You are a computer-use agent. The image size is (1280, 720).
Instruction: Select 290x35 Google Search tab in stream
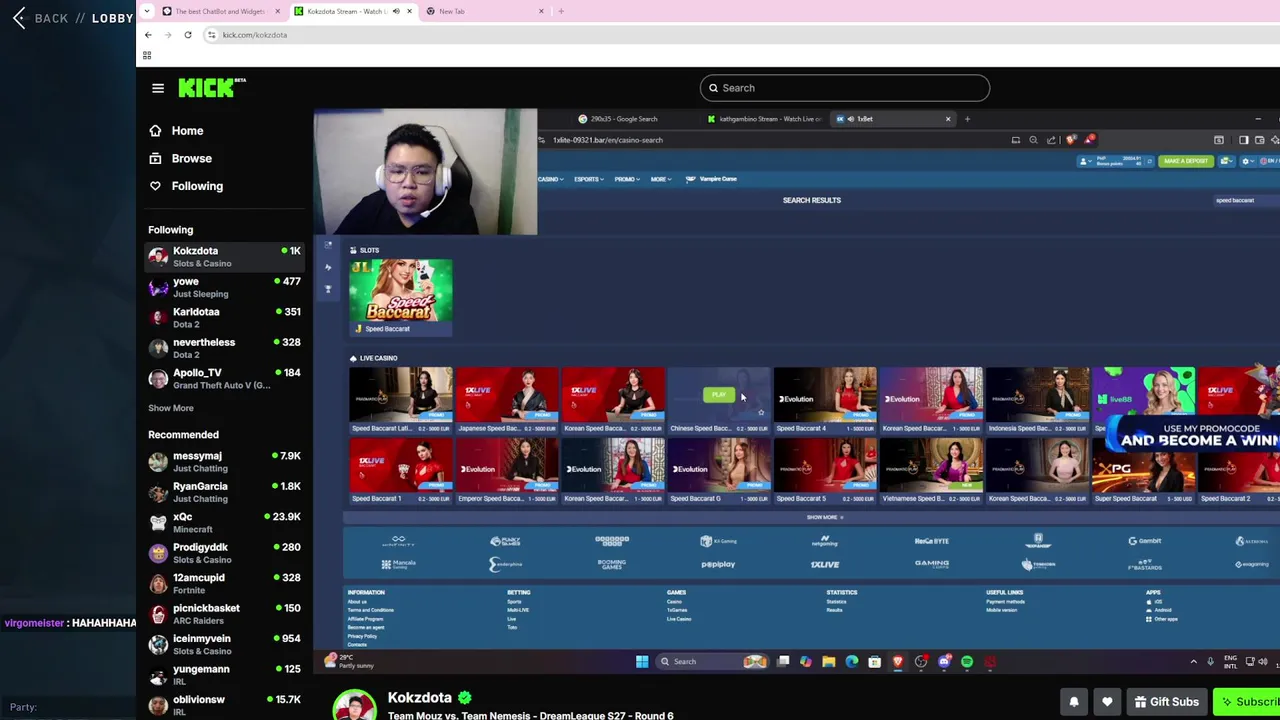pyautogui.click(x=620, y=119)
